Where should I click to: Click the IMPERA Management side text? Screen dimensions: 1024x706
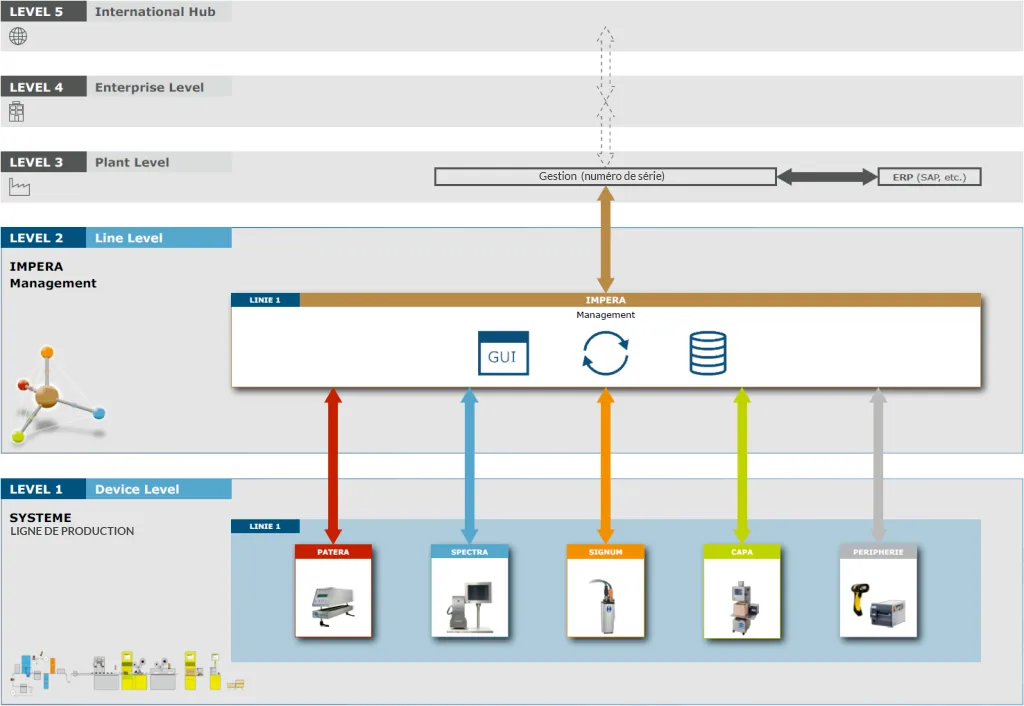click(x=53, y=275)
